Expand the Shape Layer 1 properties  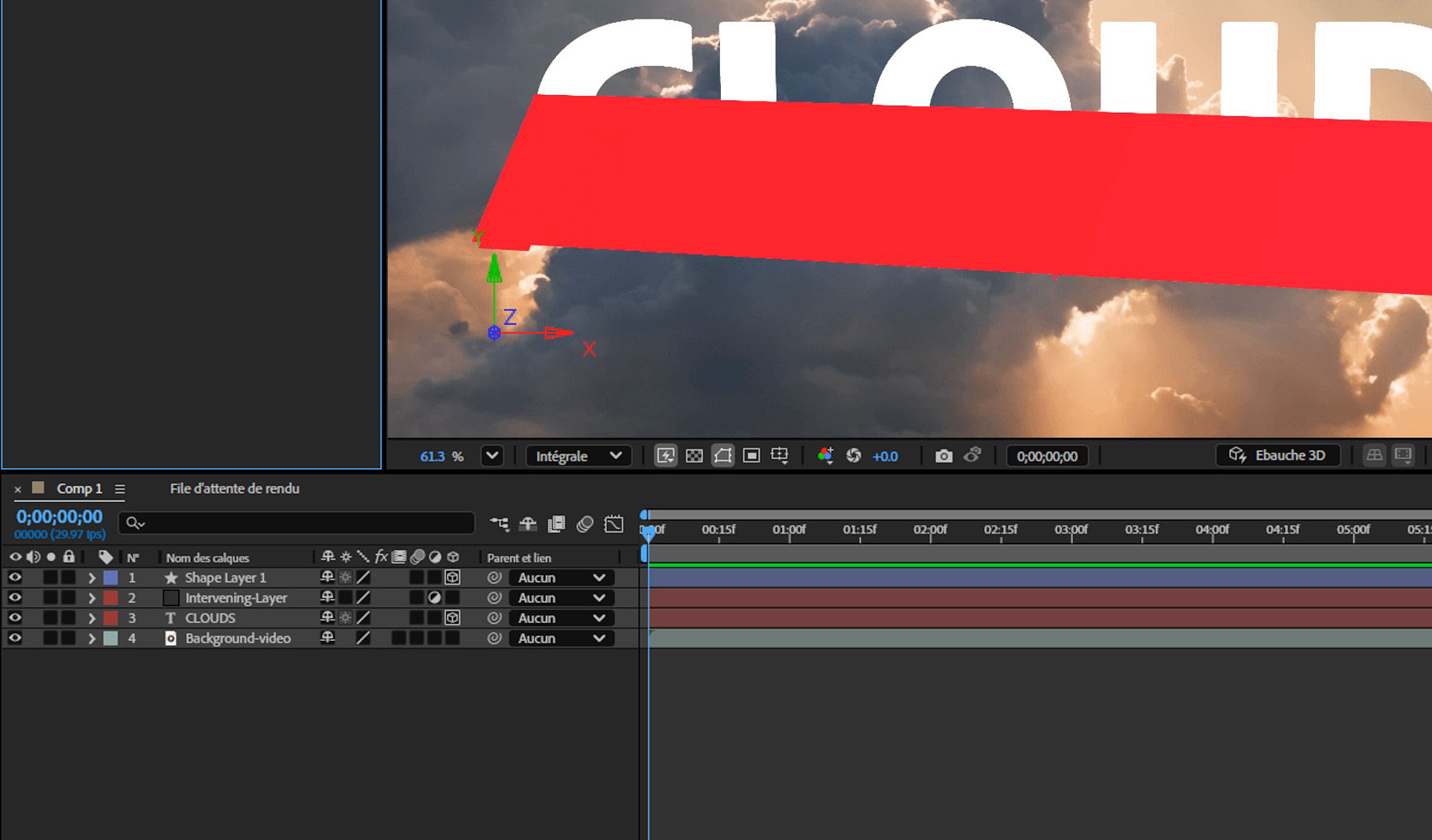[x=92, y=577]
